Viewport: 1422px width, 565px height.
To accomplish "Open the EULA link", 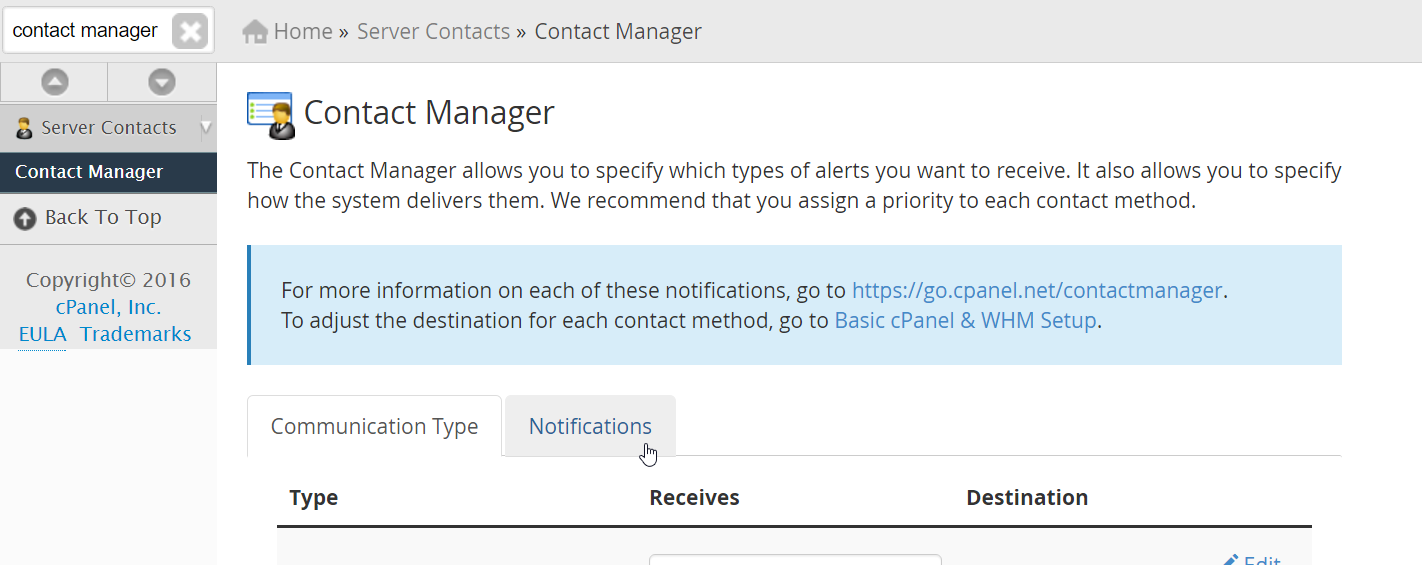I will 42,335.
